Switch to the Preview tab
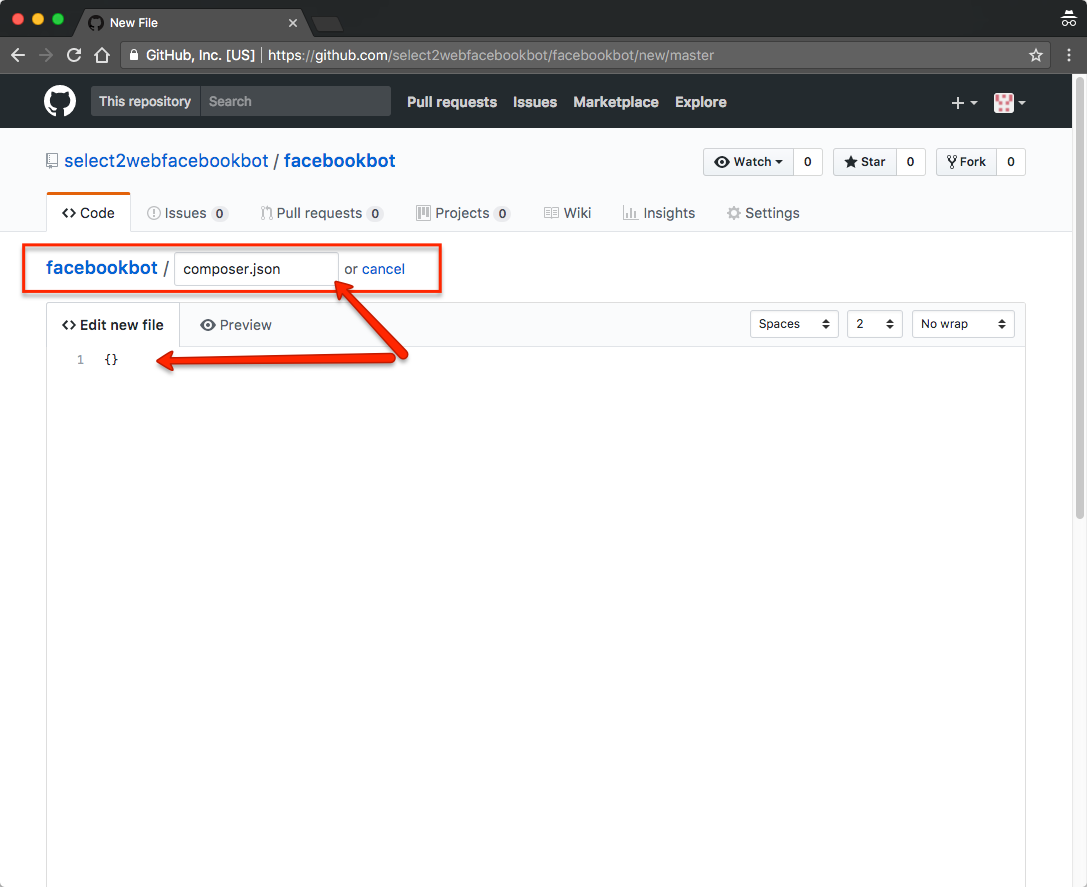The width and height of the screenshot is (1087, 887). [x=236, y=325]
